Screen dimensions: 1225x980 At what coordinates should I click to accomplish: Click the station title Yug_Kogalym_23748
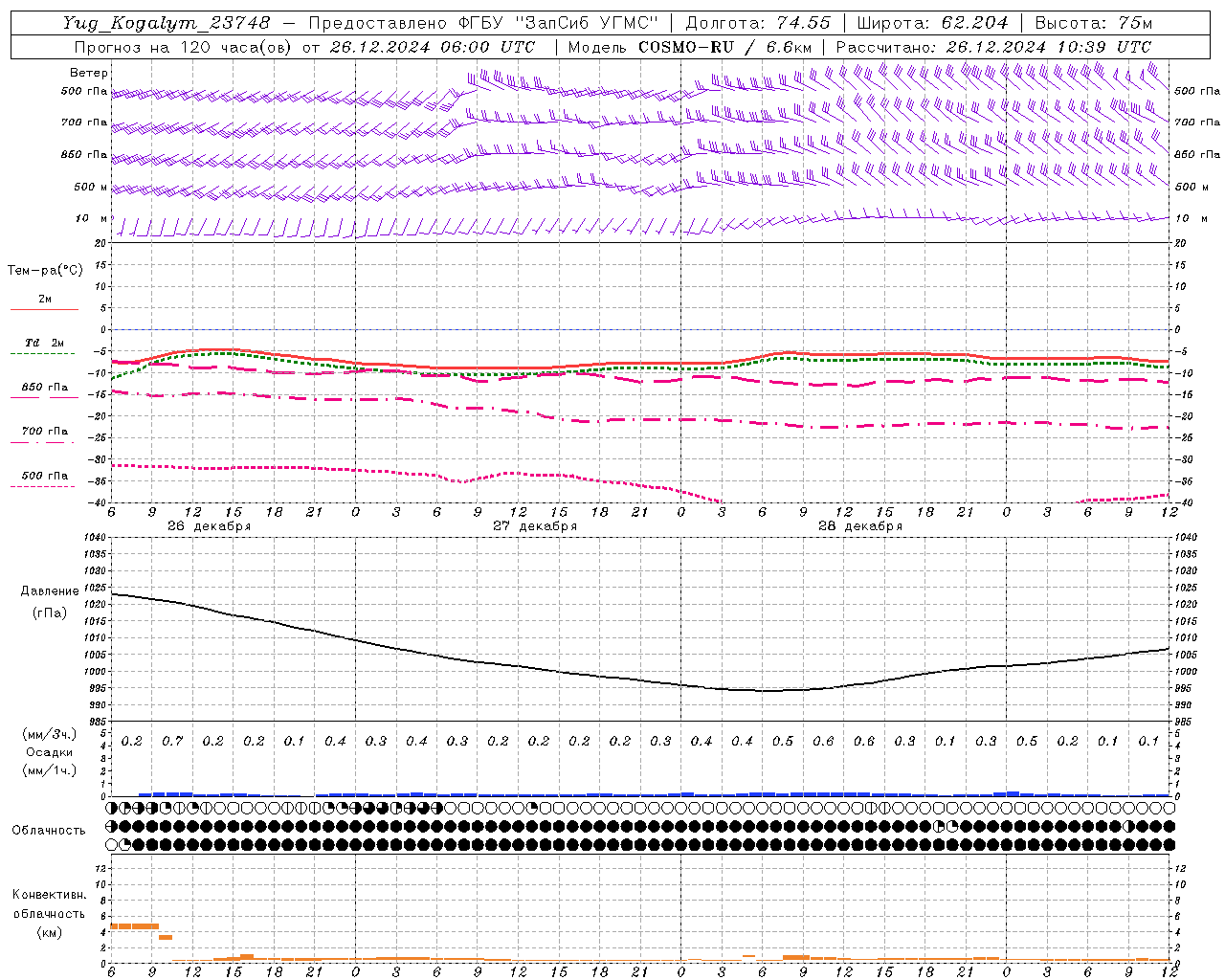pyautogui.click(x=167, y=23)
